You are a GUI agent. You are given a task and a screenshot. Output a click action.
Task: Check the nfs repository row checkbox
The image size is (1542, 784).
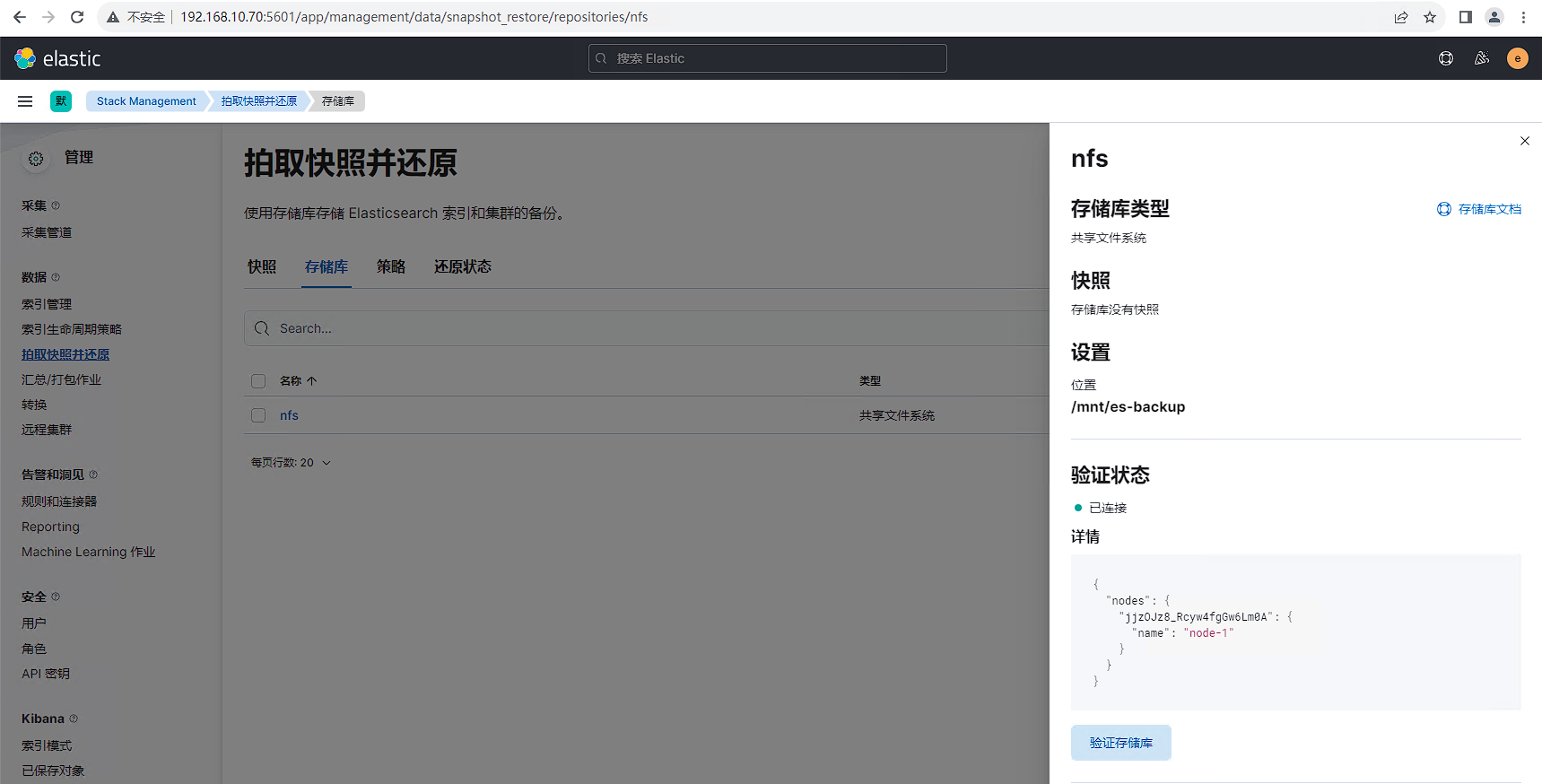pos(258,415)
